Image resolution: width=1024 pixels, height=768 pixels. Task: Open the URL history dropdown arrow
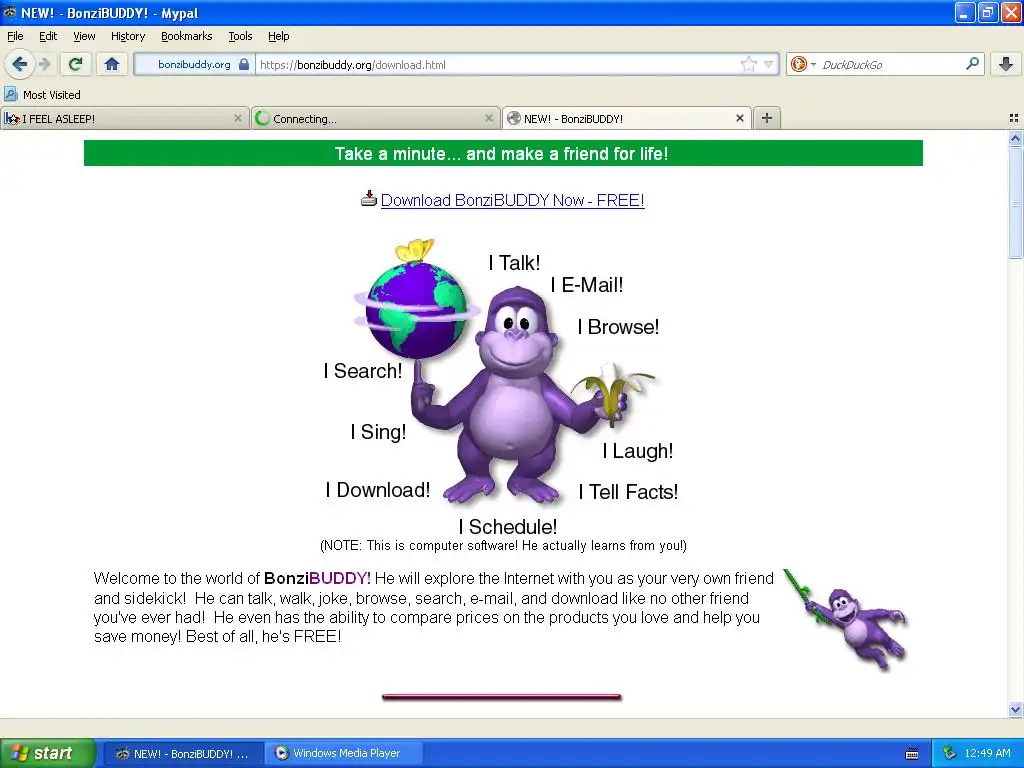click(x=769, y=64)
